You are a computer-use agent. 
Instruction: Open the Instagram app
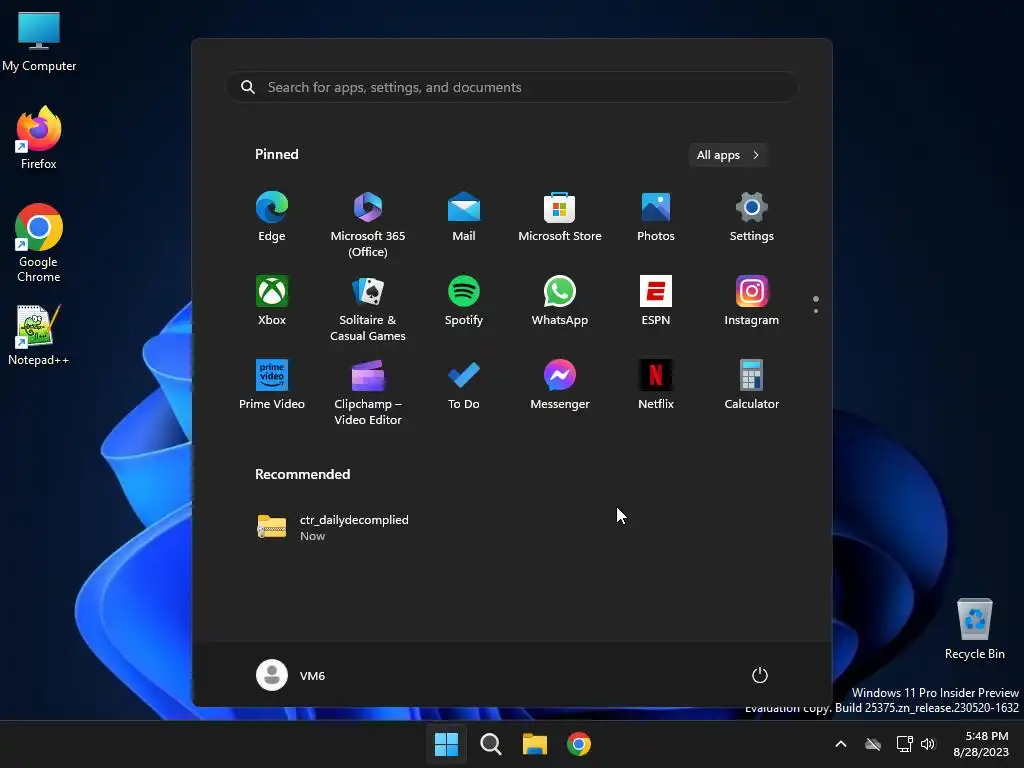(752, 301)
